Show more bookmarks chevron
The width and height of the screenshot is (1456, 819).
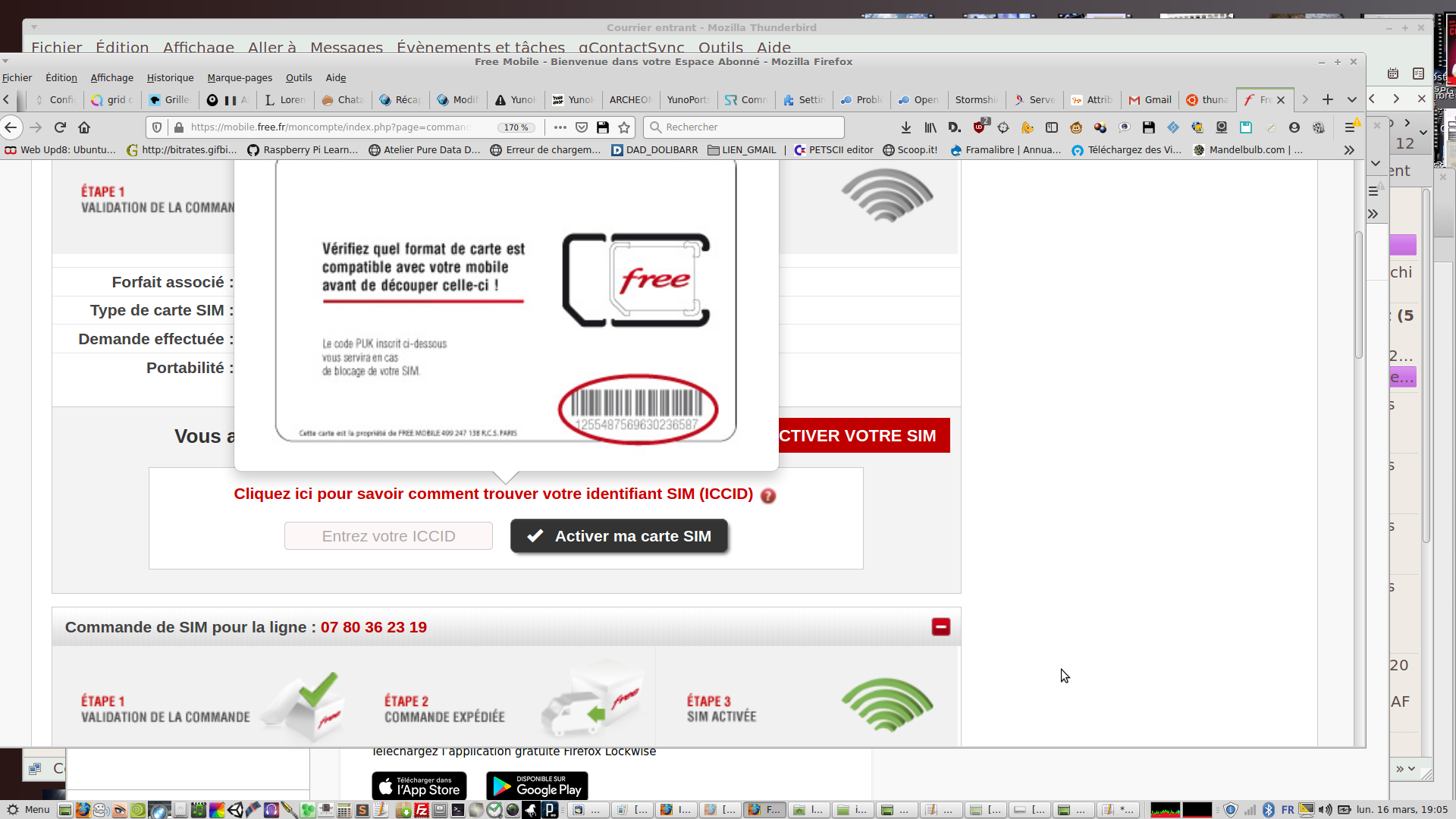tap(1349, 150)
